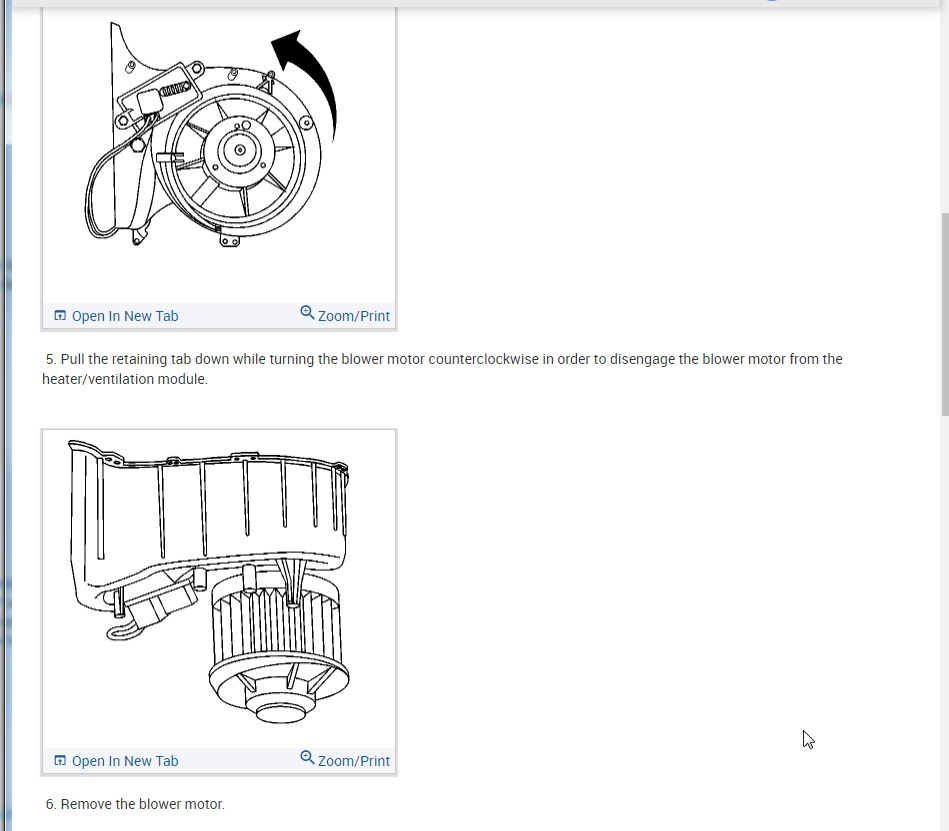The height and width of the screenshot is (831, 949).
Task: Click the magnifier icon under the top diagram
Action: (307, 312)
